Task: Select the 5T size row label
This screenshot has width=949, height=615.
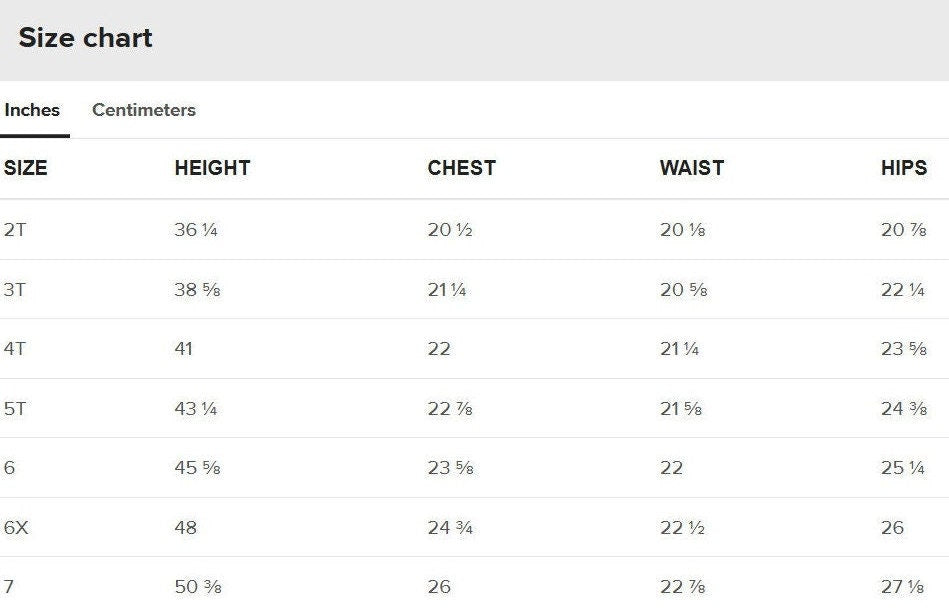Action: (x=15, y=409)
